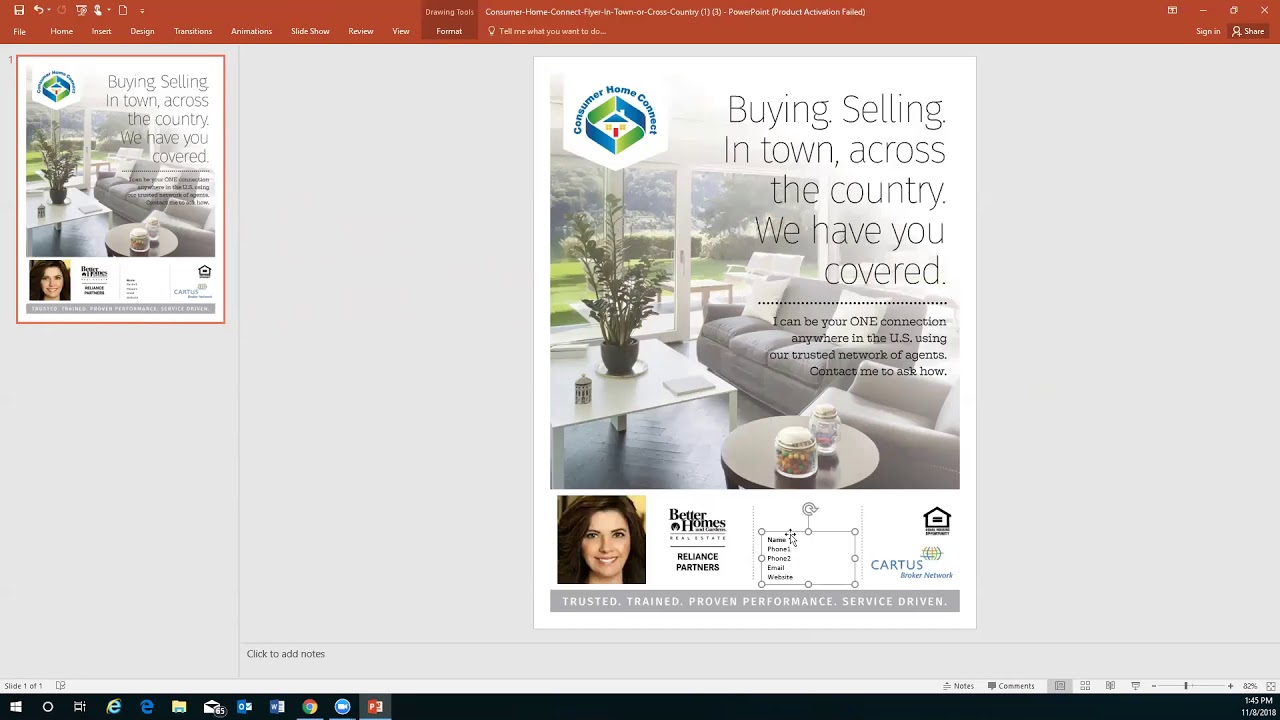1280x720 pixels.
Task: Switch to the Review tab
Action: [360, 31]
